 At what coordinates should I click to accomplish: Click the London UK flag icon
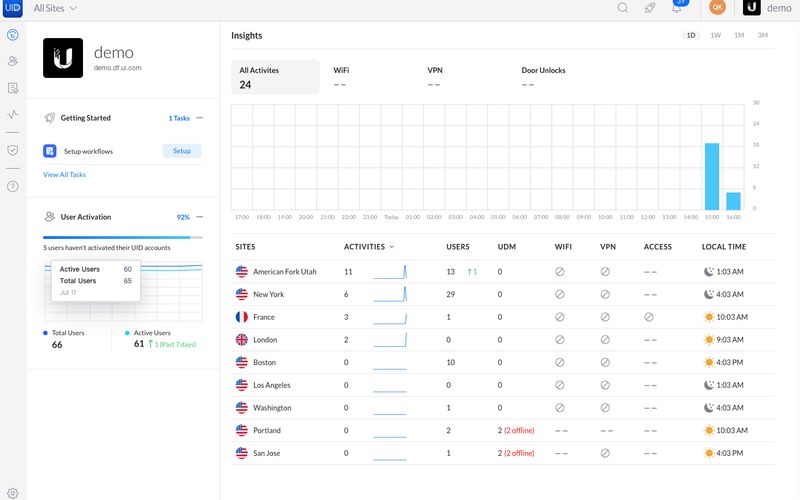pos(242,340)
